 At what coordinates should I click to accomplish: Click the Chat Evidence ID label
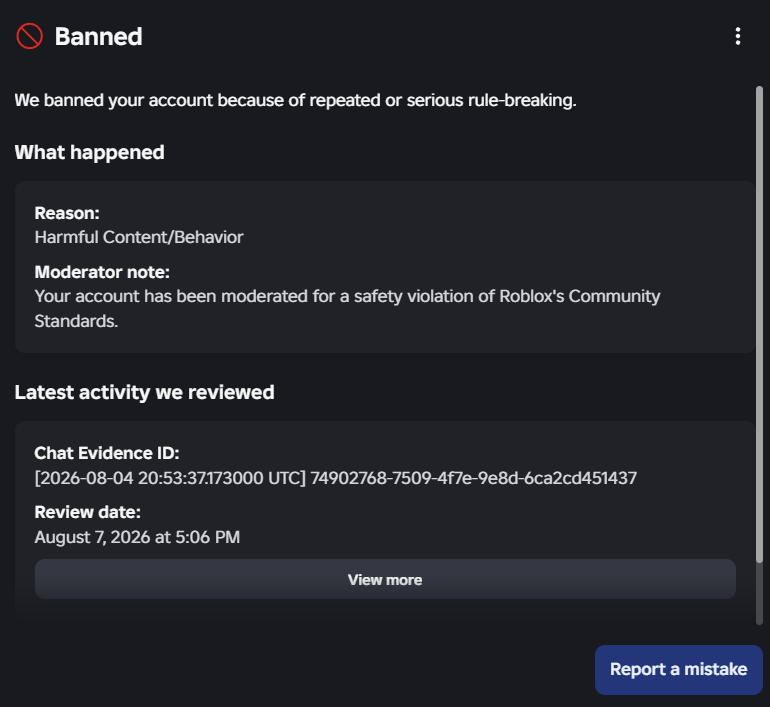pos(107,453)
